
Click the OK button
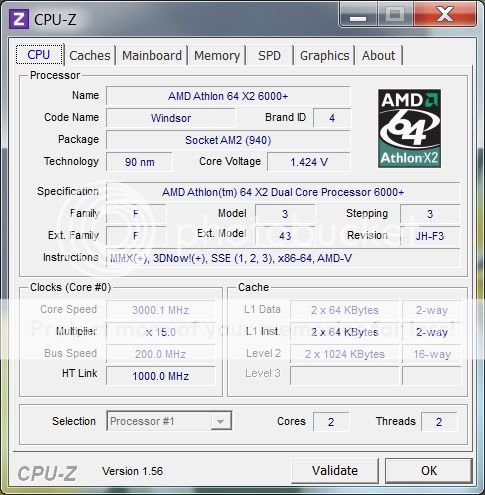point(429,471)
